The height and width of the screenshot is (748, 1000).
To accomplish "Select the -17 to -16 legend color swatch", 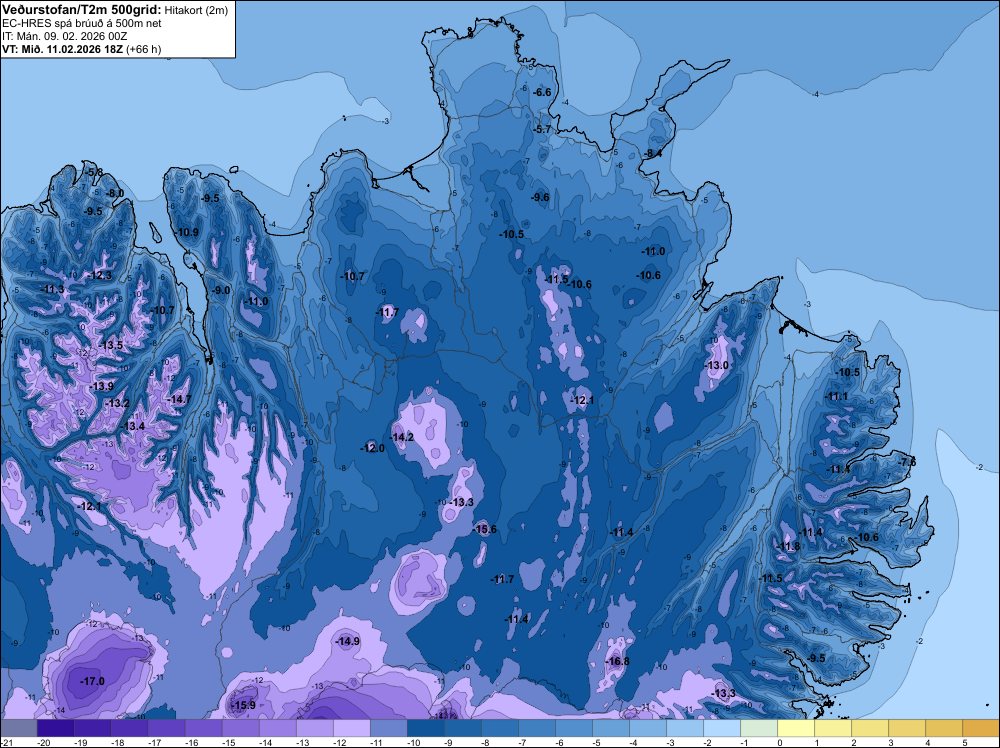I will 166,728.
